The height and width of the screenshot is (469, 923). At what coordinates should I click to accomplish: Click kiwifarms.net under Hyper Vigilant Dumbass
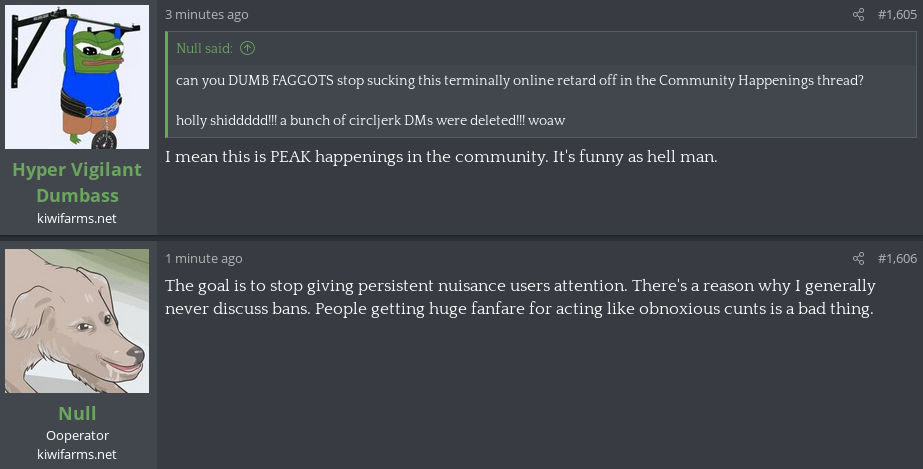pos(77,218)
